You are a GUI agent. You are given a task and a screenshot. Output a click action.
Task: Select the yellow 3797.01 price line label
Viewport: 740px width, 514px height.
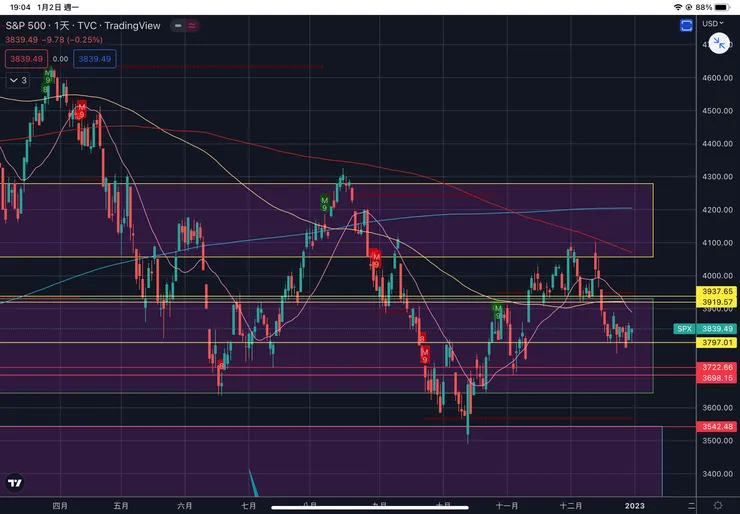716,343
